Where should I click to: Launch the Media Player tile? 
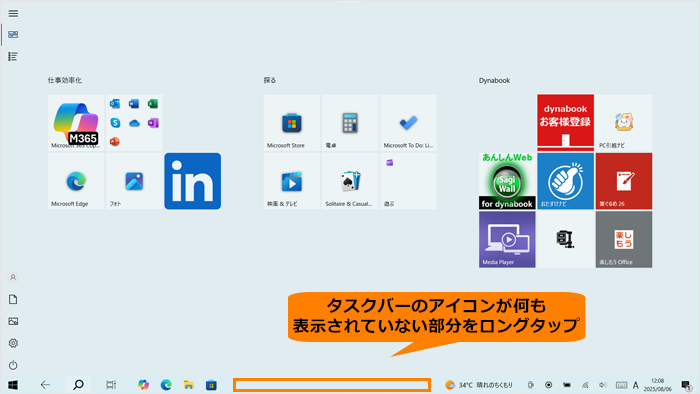(x=507, y=240)
